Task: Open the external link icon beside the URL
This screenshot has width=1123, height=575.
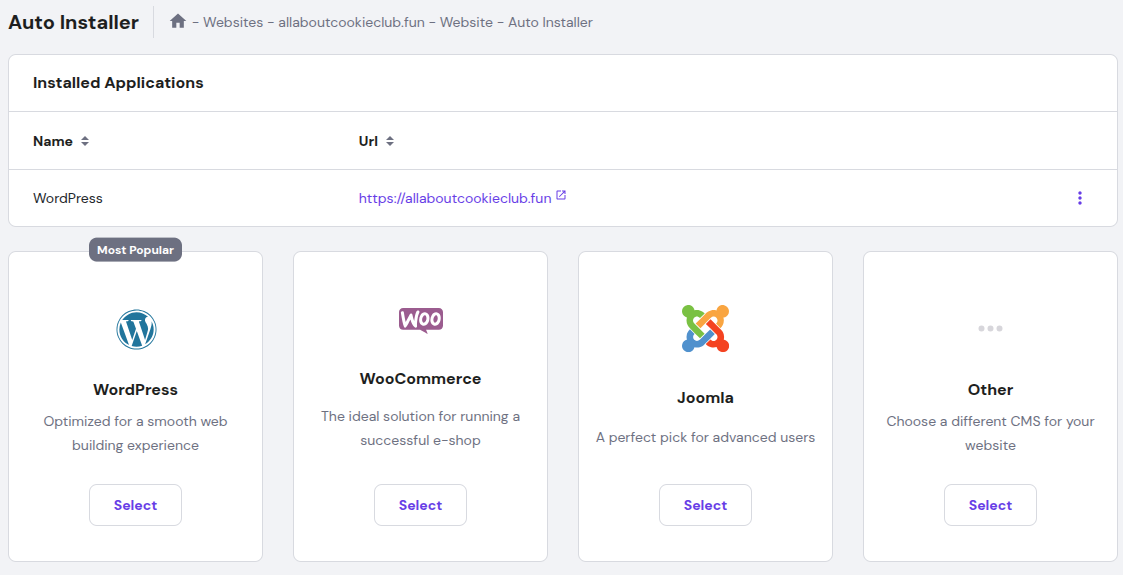Action: [561, 196]
